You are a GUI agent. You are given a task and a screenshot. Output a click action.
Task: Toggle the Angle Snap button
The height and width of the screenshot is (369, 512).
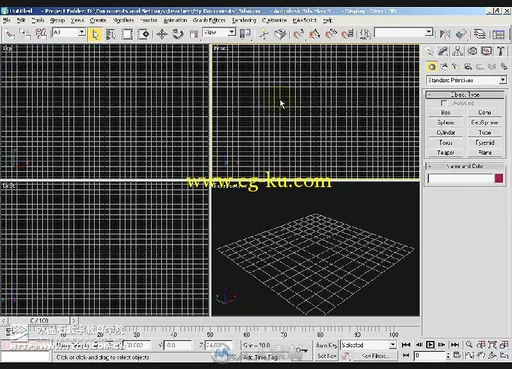(315, 34)
